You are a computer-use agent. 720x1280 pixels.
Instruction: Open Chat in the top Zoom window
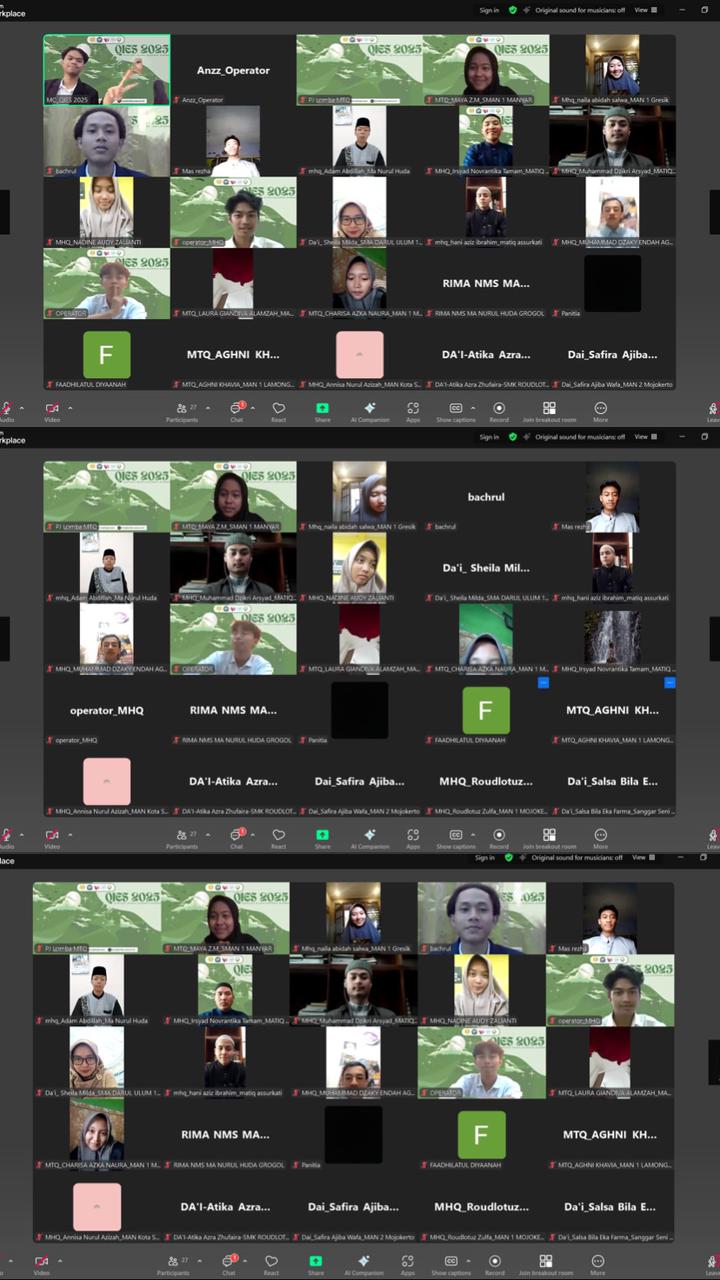(236, 410)
